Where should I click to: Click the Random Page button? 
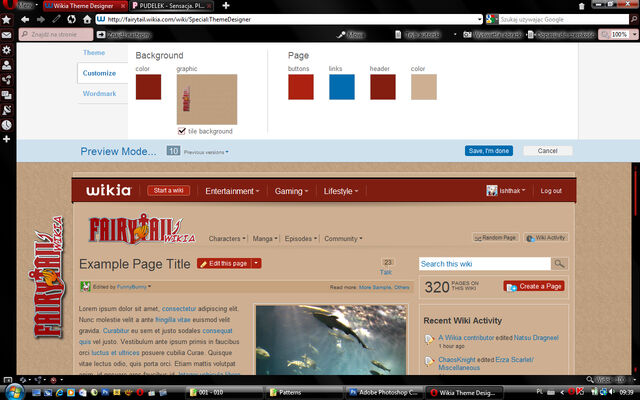496,238
